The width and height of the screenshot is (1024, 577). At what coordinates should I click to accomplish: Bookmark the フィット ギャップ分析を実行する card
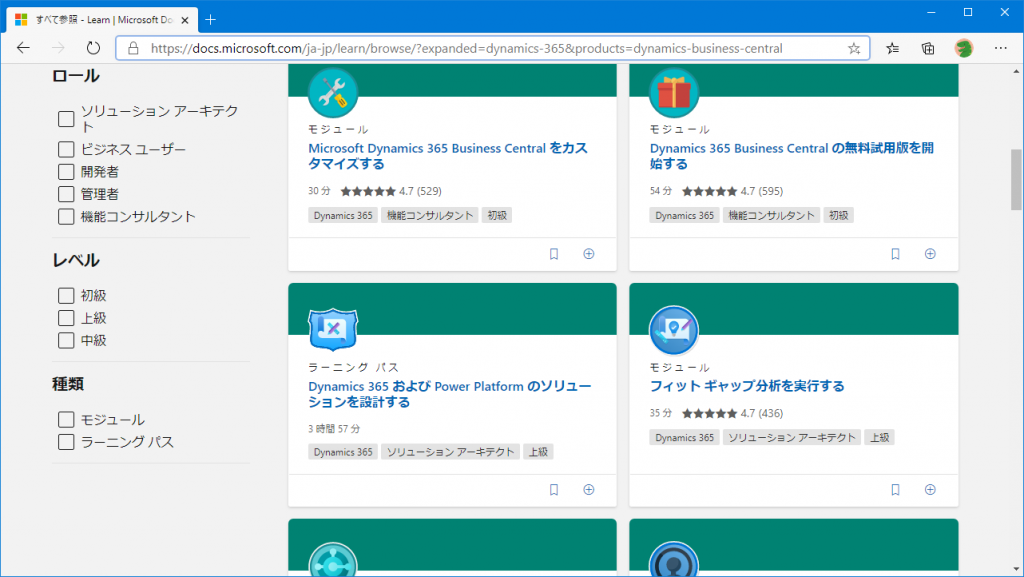pos(895,490)
